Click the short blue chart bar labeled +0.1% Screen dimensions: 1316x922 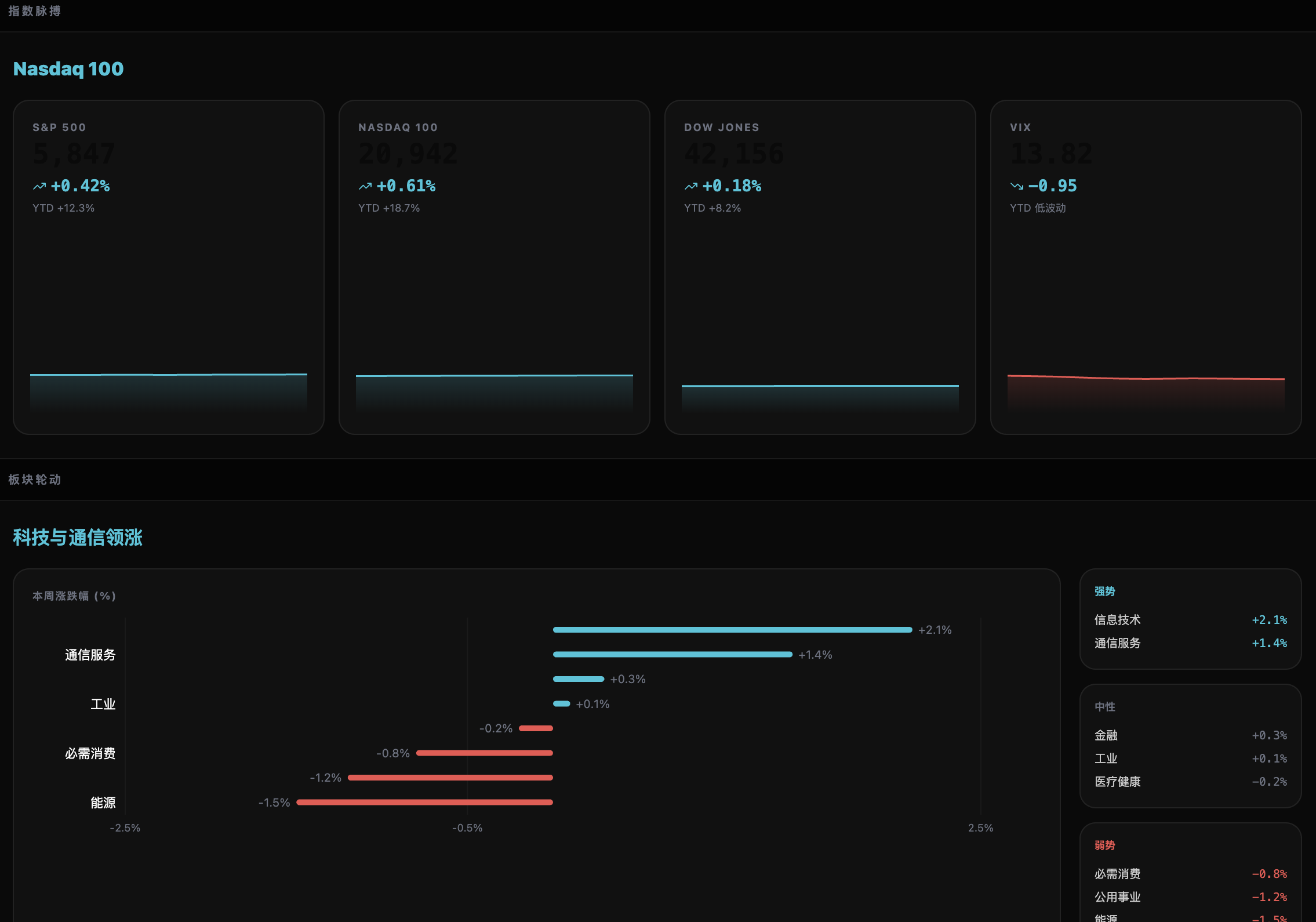click(x=562, y=703)
